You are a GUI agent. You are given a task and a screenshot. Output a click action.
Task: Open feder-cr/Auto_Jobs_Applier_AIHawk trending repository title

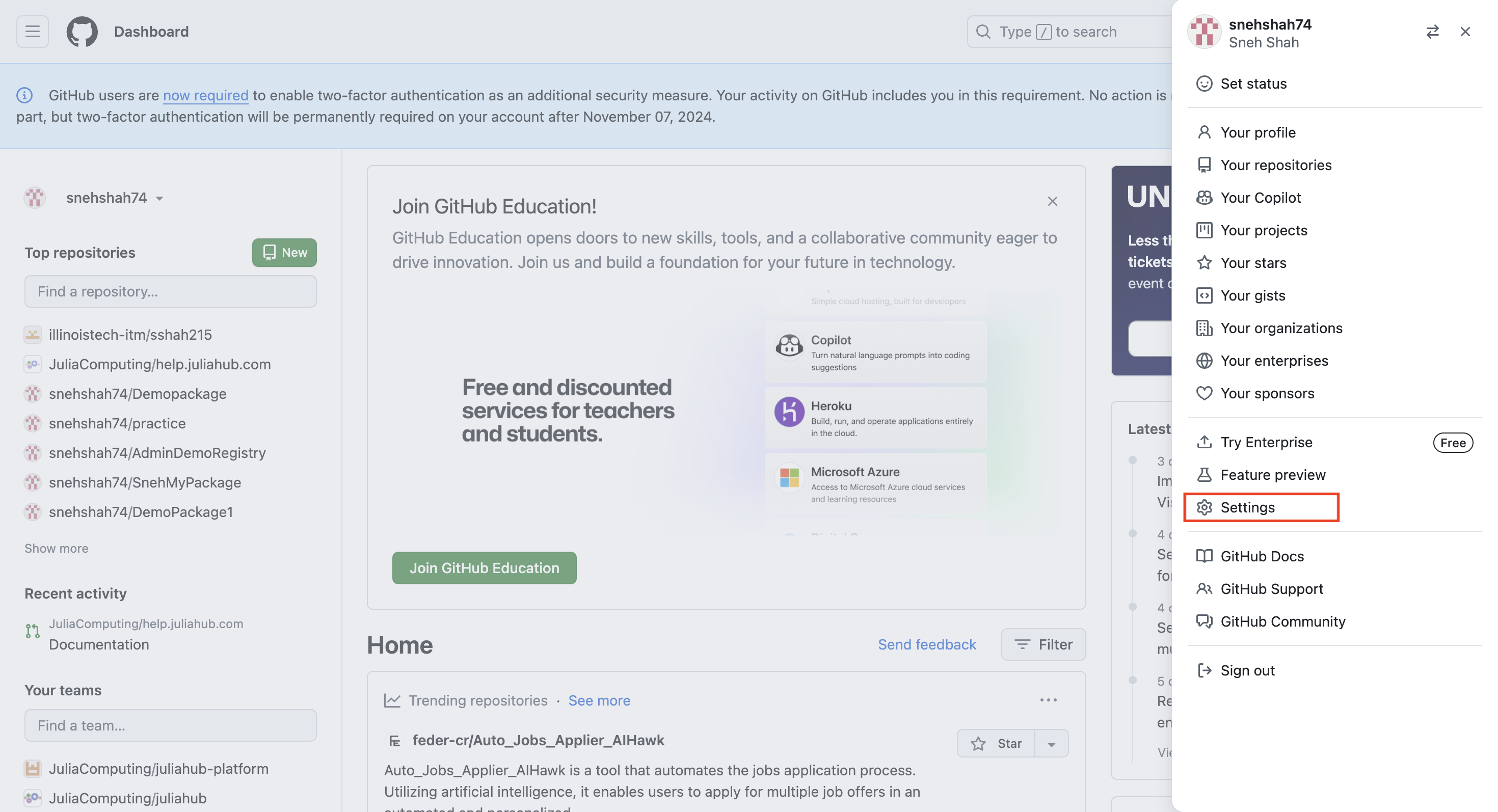pyautogui.click(x=539, y=740)
